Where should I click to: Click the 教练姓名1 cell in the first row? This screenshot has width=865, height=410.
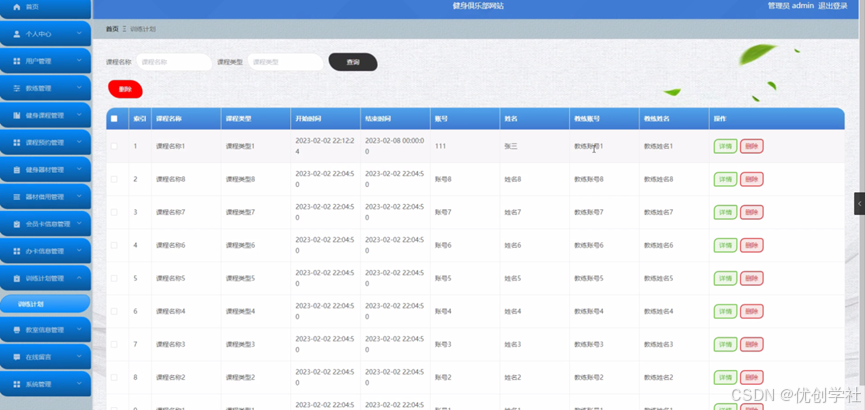[659, 146]
